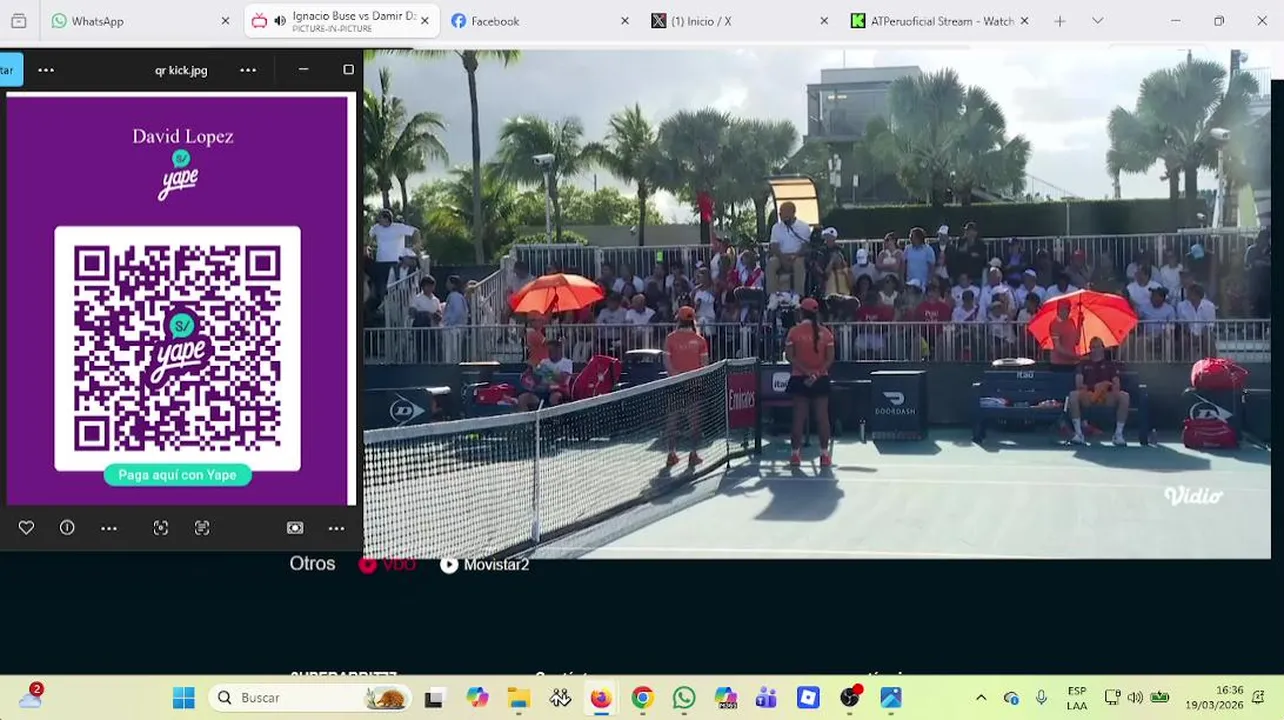This screenshot has height=720, width=1284.
Task: Close the WhatsApp tab
Action: point(225,21)
